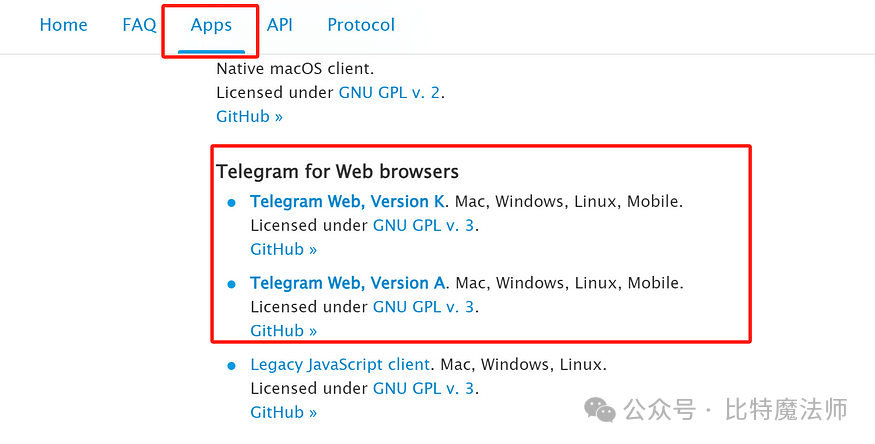875x444 pixels.
Task: Click the Telegram for Web browsers heading
Action: [338, 172]
